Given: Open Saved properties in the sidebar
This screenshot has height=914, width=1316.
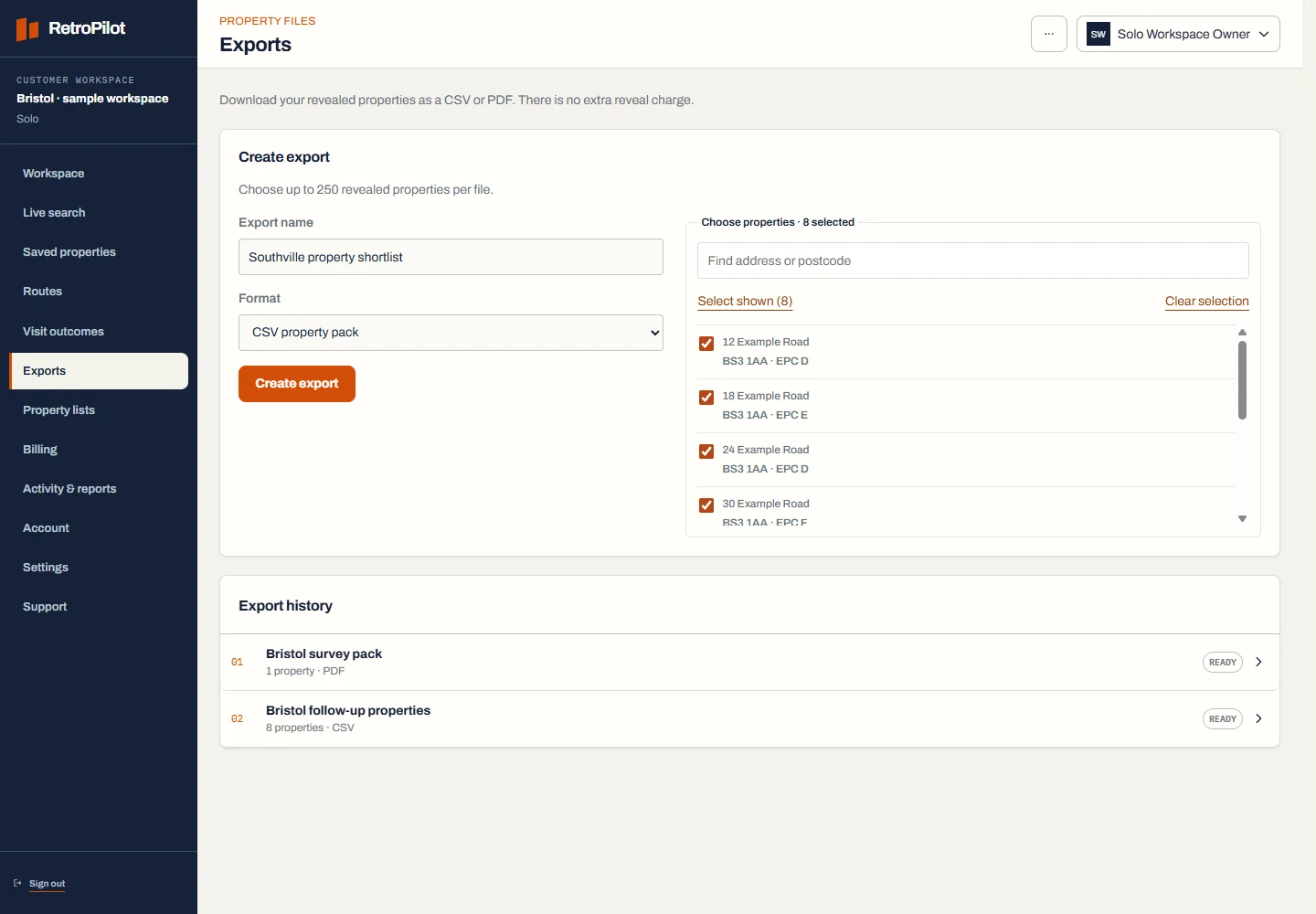Looking at the screenshot, I should (99, 252).
